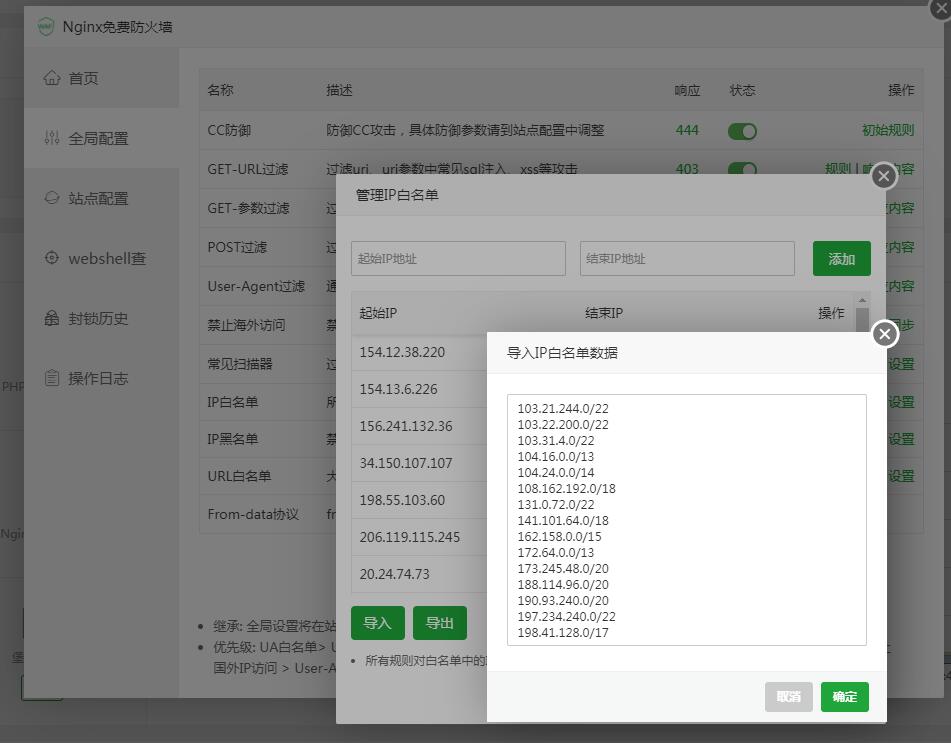Image resolution: width=951 pixels, height=743 pixels.
Task: Close the 管理IP白名单 dialog
Action: click(883, 176)
